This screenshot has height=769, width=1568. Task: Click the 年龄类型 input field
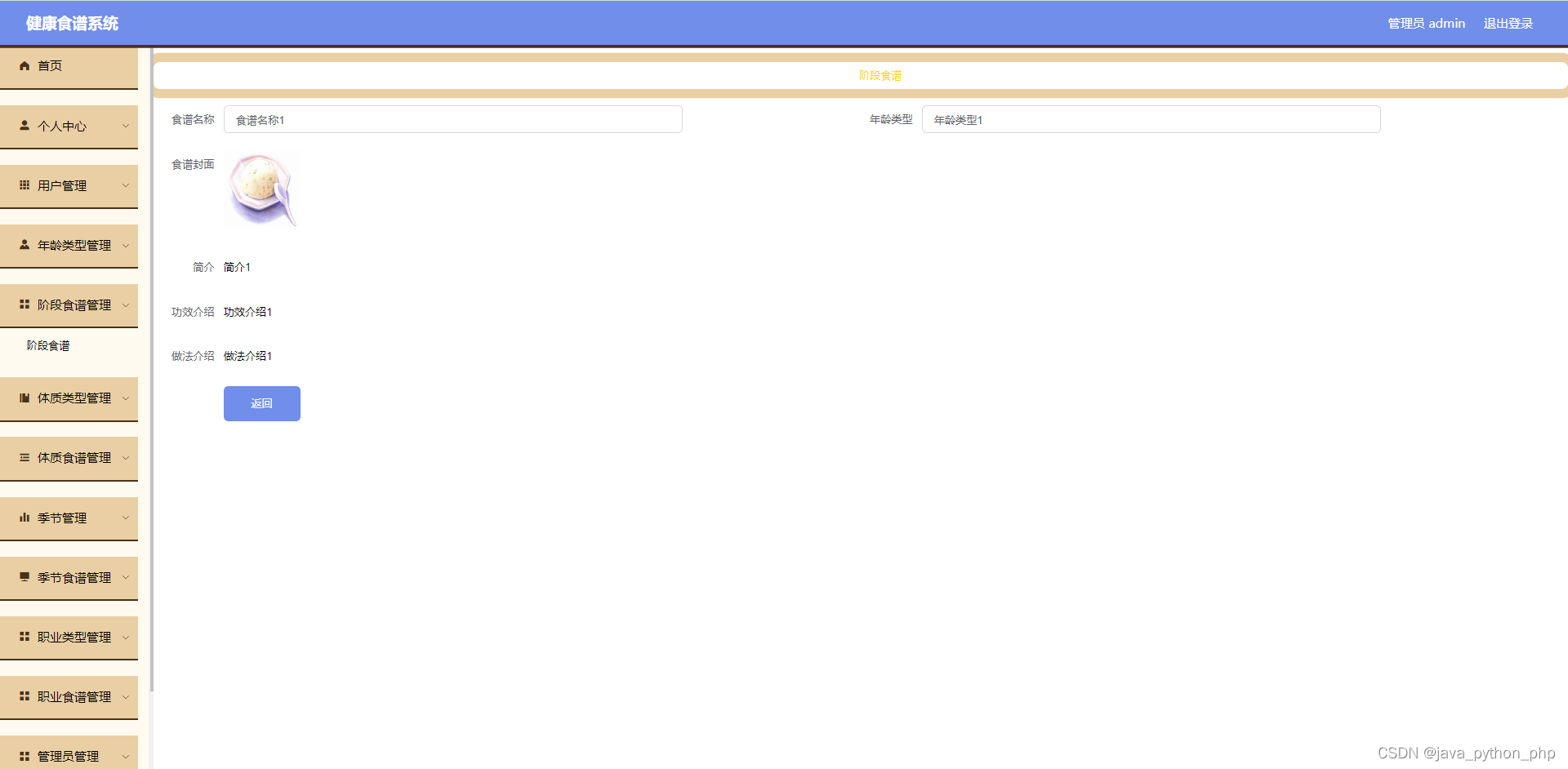point(1151,119)
